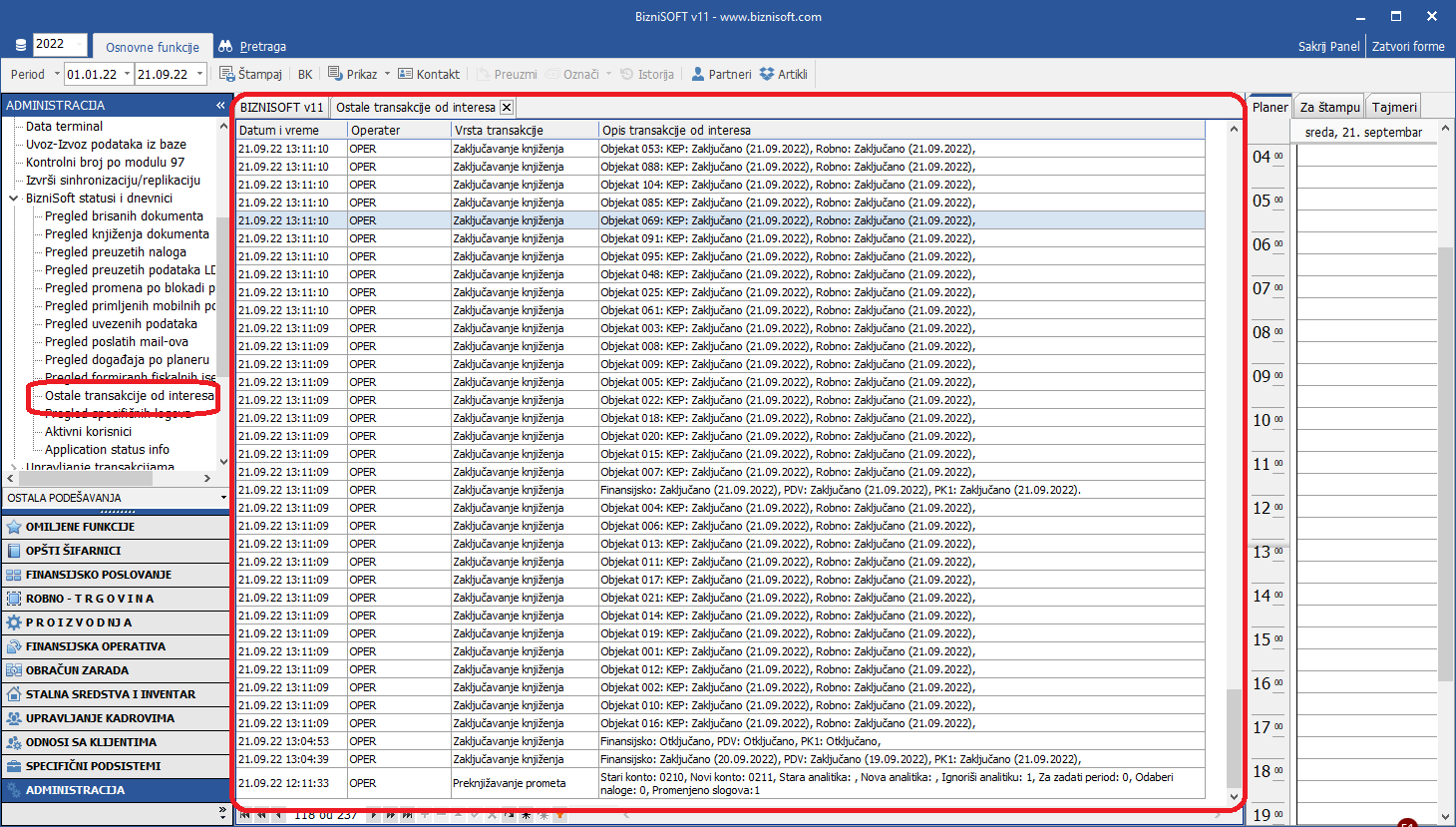Sort by the Vrsta transakcije column header
Image resolution: width=1456 pixels, height=827 pixels.
pos(499,130)
